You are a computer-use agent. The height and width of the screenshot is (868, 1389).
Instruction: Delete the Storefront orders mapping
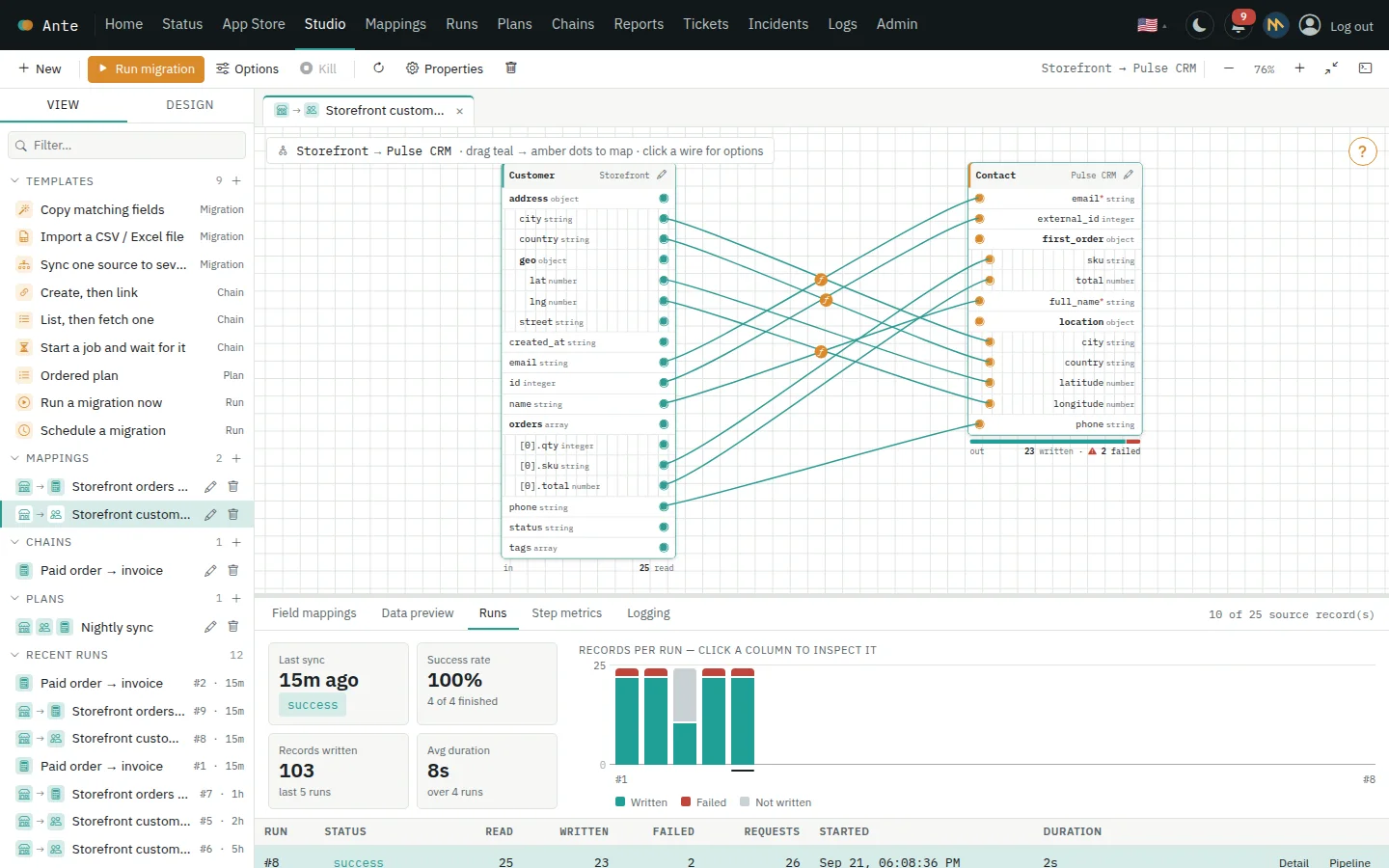point(232,486)
